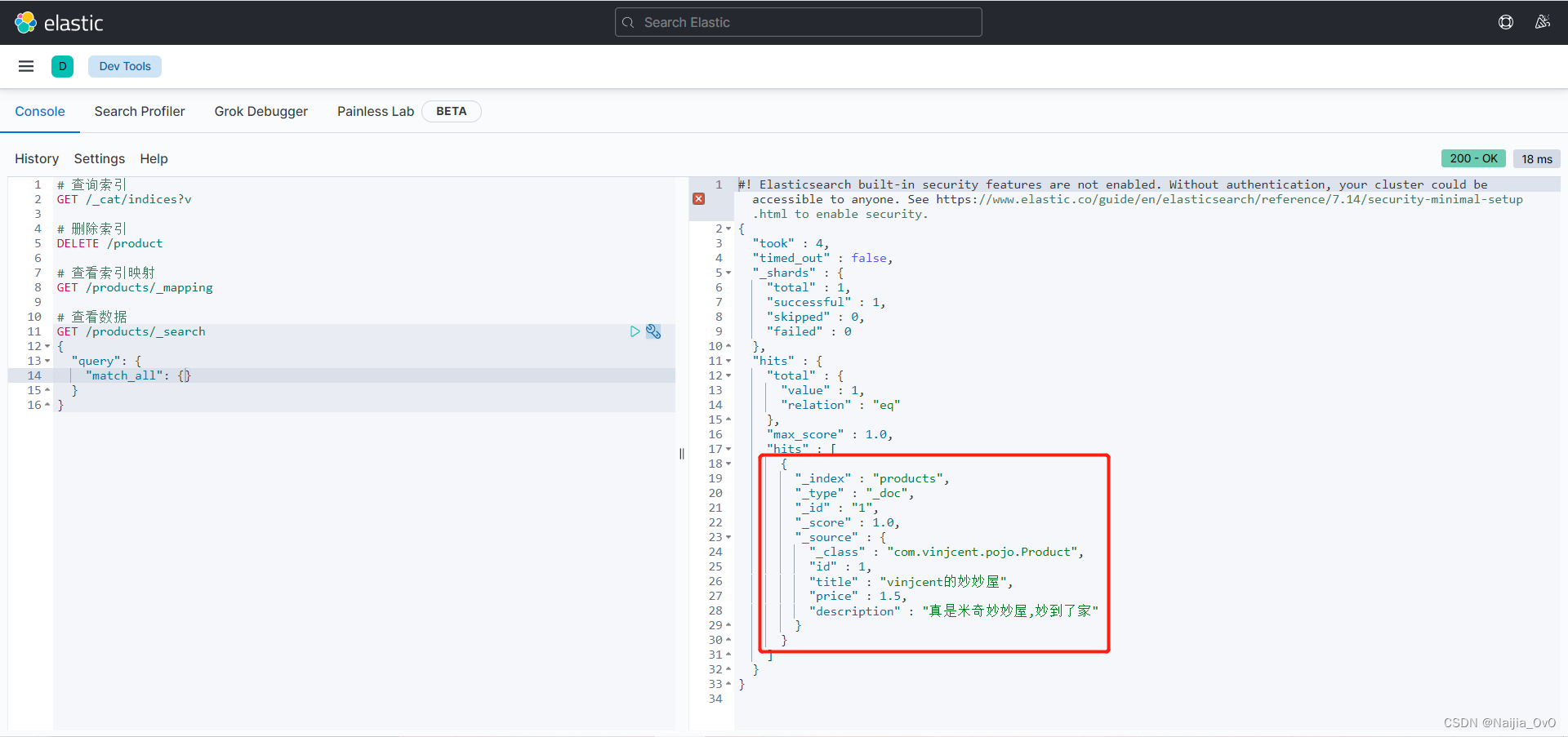Open the newsfeed notifications icon
Image resolution: width=1568 pixels, height=737 pixels.
click(1543, 22)
